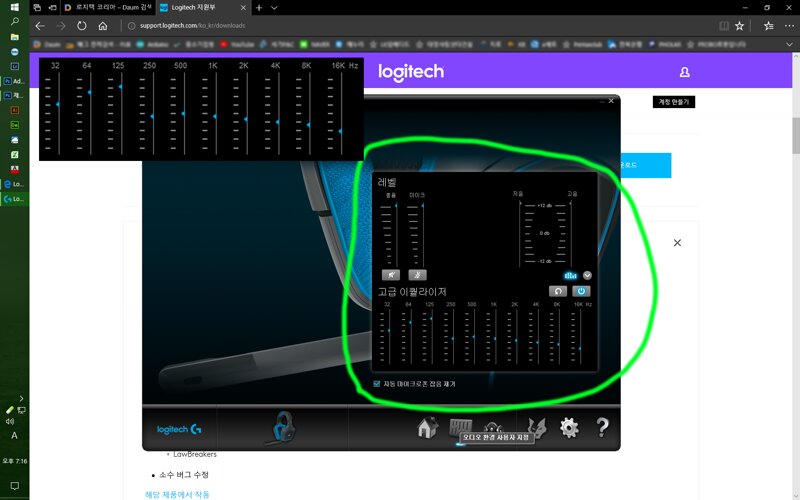Expand hidden system tray icons

click(x=21, y=398)
